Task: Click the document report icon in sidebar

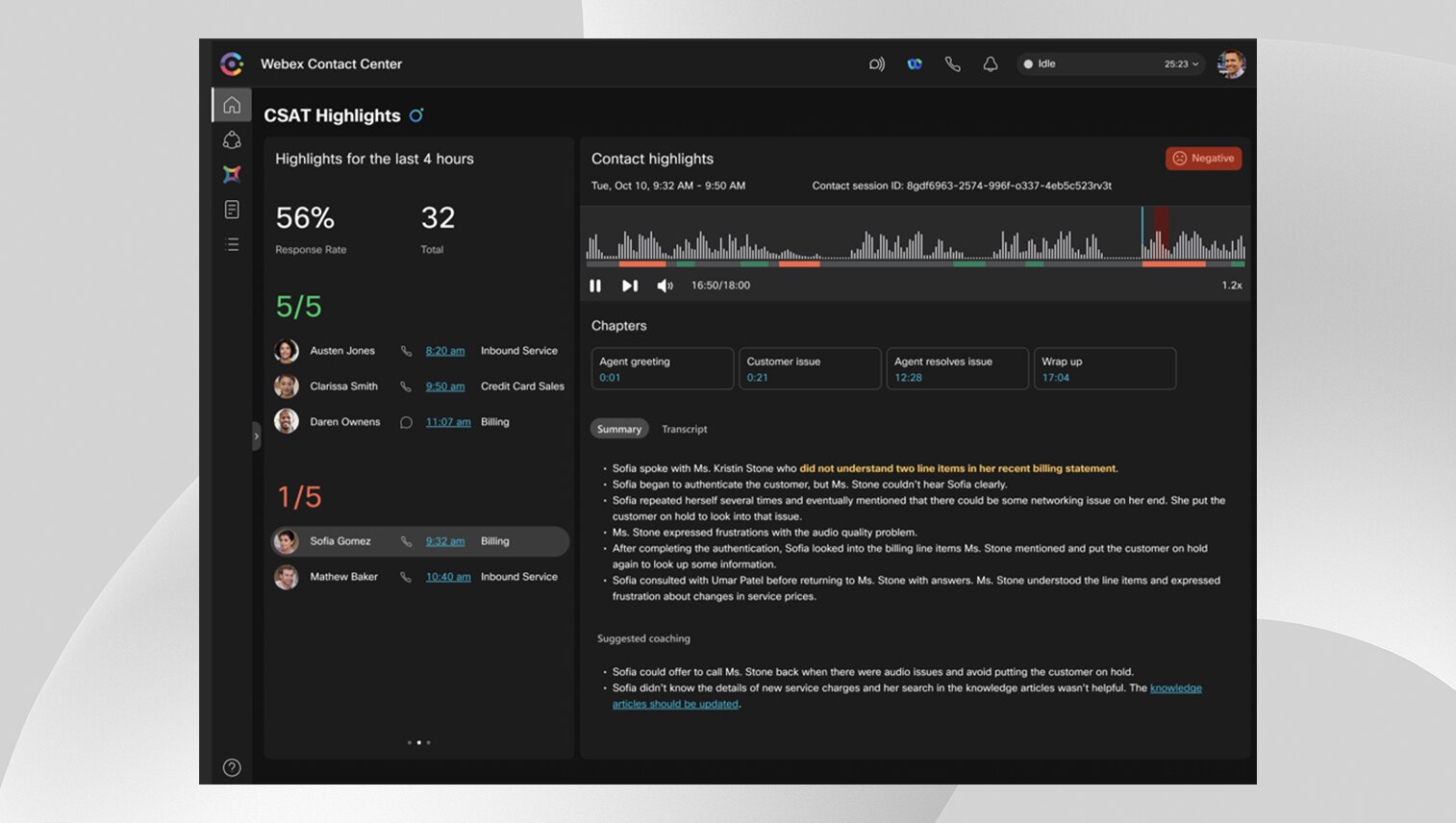Action: (x=232, y=210)
